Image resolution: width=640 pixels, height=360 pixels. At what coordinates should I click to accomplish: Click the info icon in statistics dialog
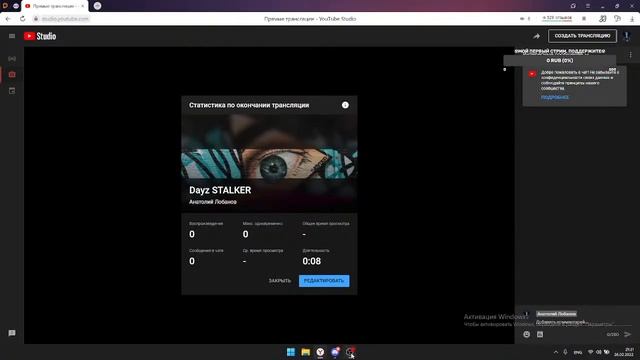coord(345,105)
